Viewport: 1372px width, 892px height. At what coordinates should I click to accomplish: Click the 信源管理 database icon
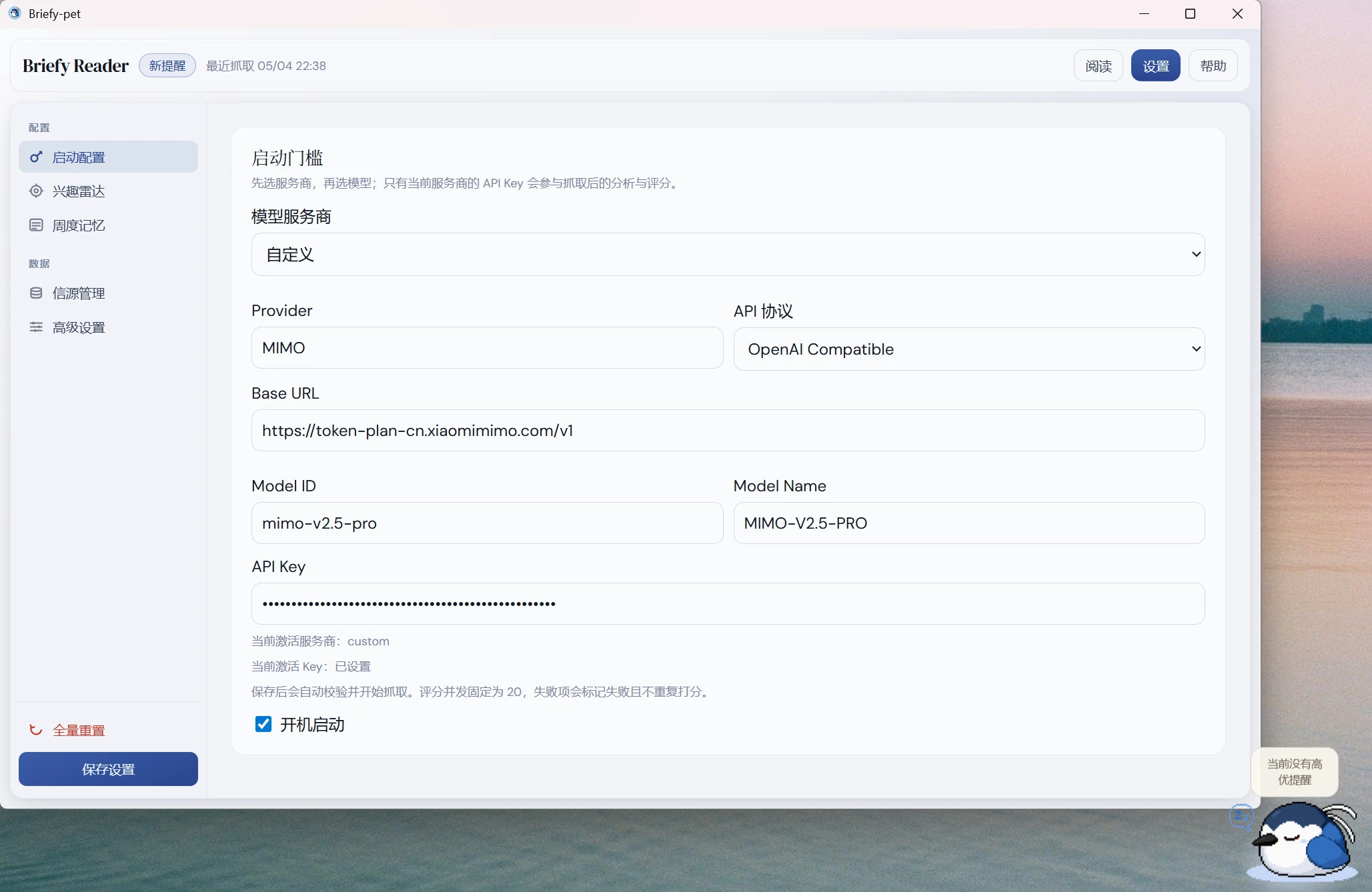(x=36, y=293)
